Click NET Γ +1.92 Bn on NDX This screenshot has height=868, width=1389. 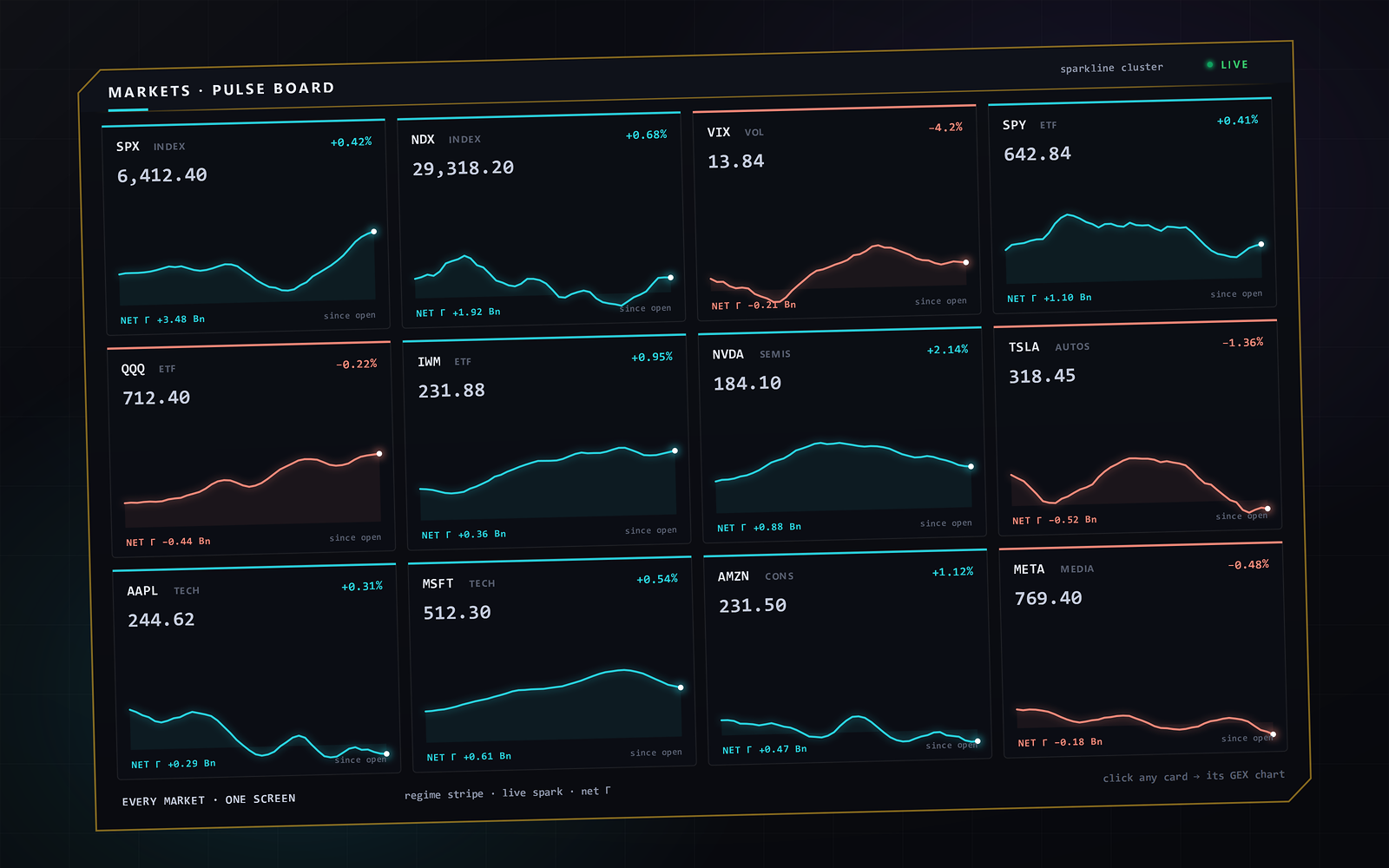coord(458,312)
